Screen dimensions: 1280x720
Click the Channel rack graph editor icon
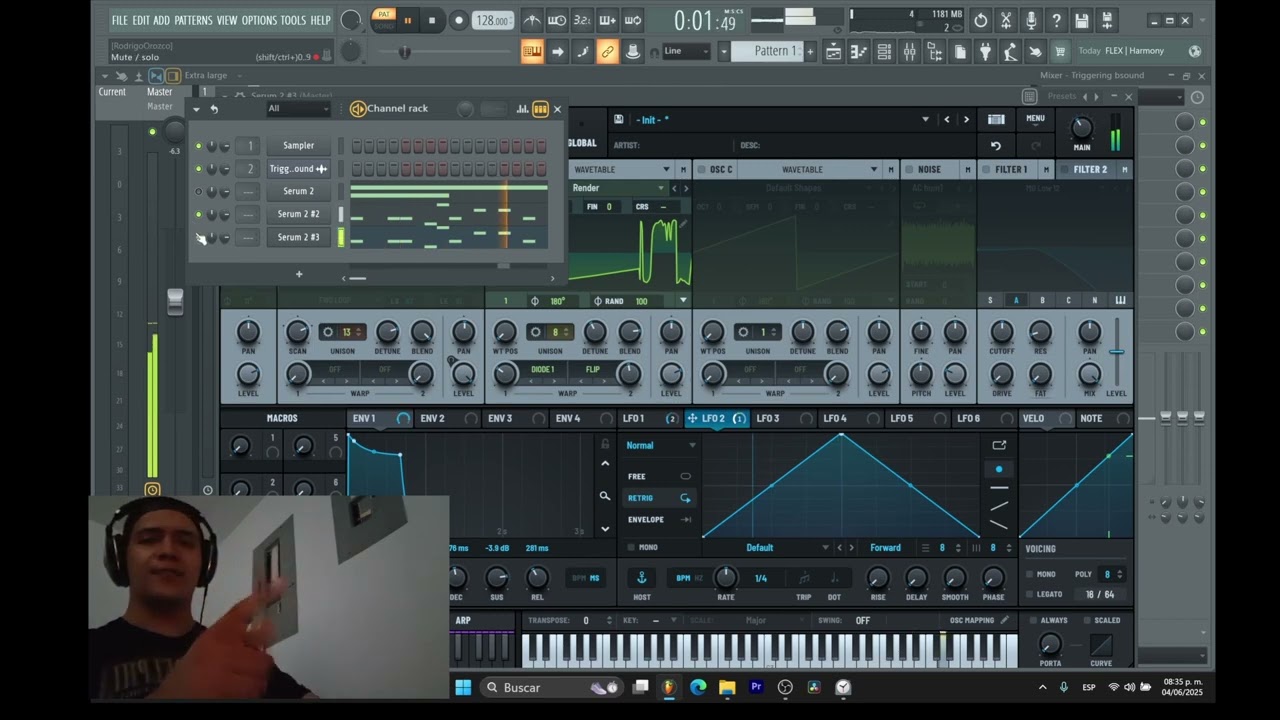click(x=522, y=109)
